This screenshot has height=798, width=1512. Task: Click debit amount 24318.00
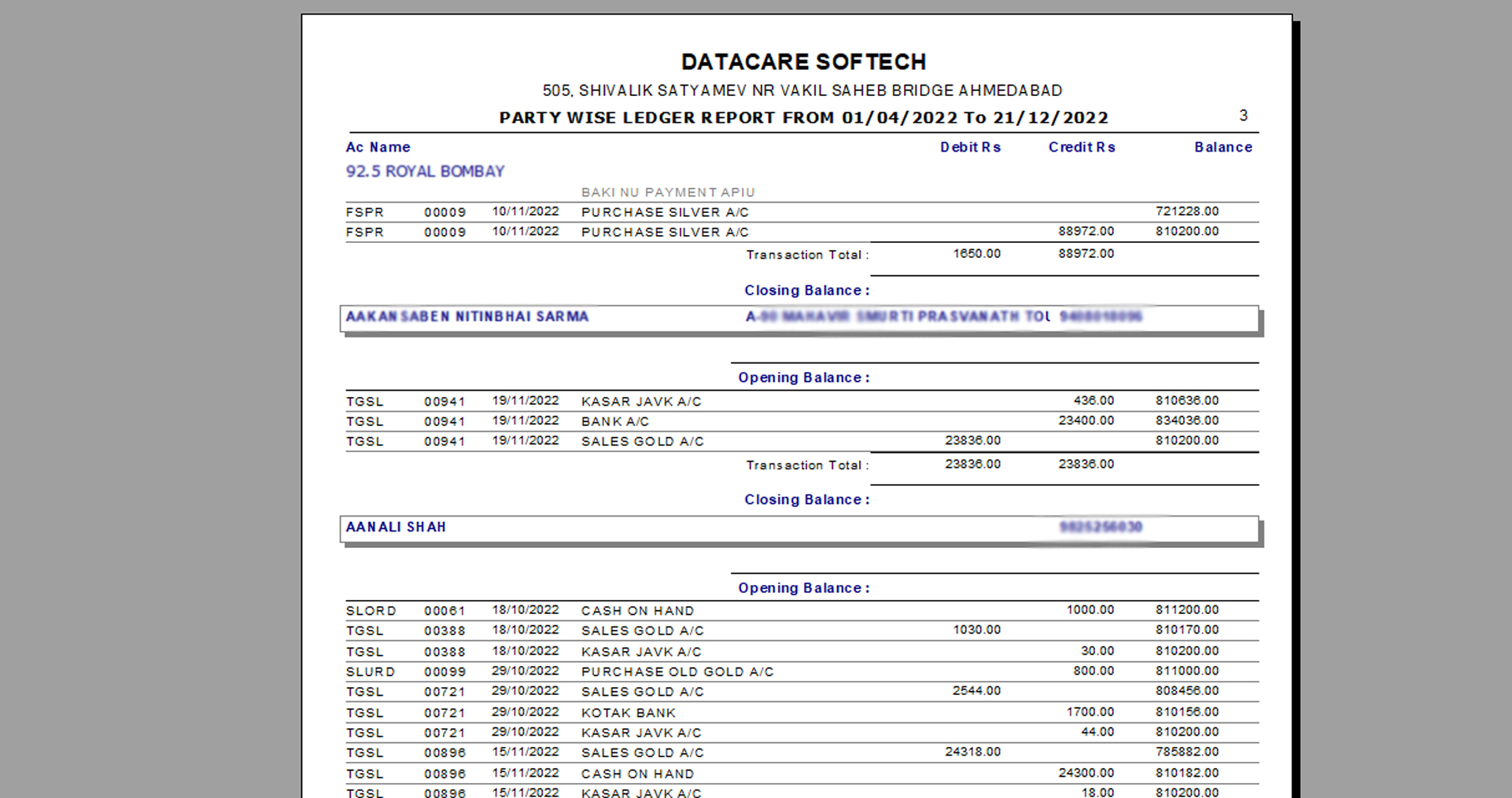coord(972,752)
